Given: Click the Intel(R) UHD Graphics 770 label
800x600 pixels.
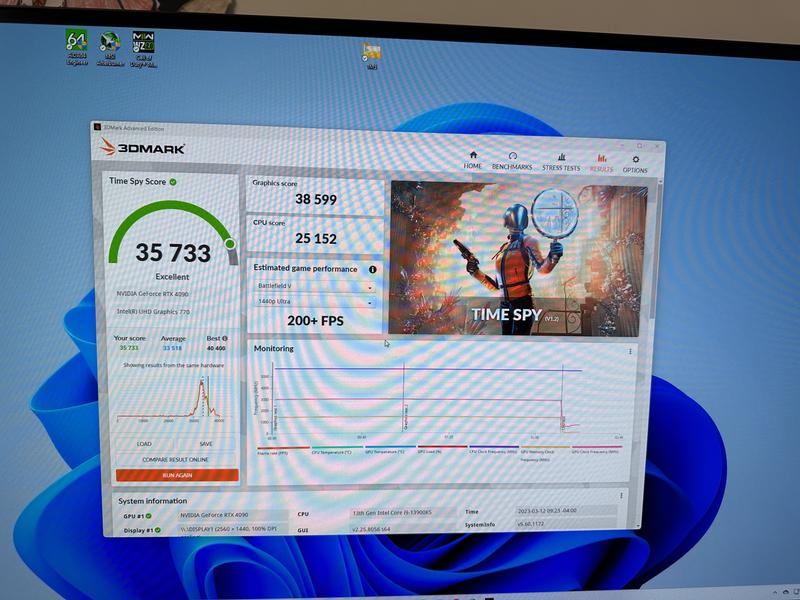Looking at the screenshot, I should [x=154, y=311].
